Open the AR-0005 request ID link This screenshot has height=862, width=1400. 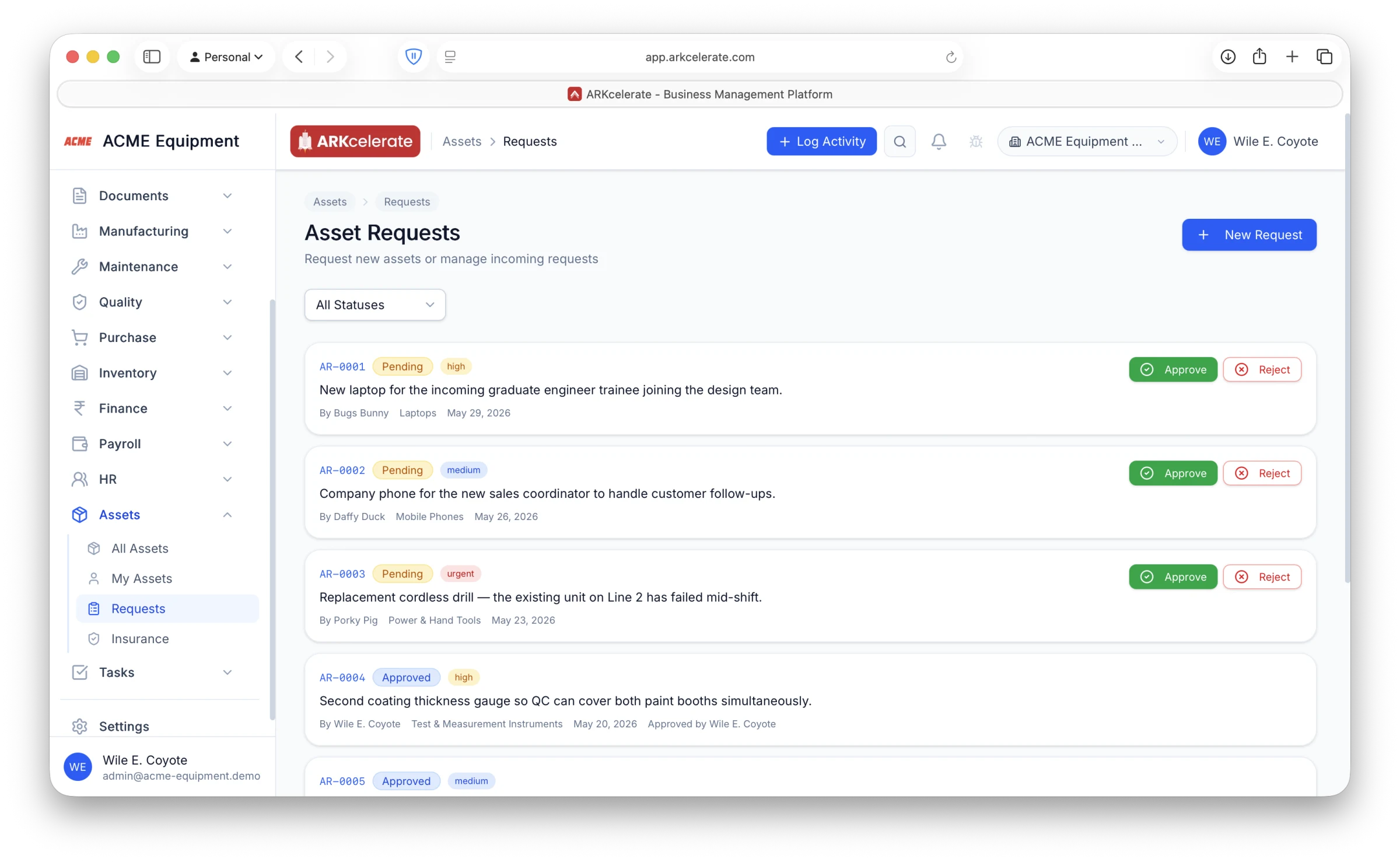[x=342, y=781]
